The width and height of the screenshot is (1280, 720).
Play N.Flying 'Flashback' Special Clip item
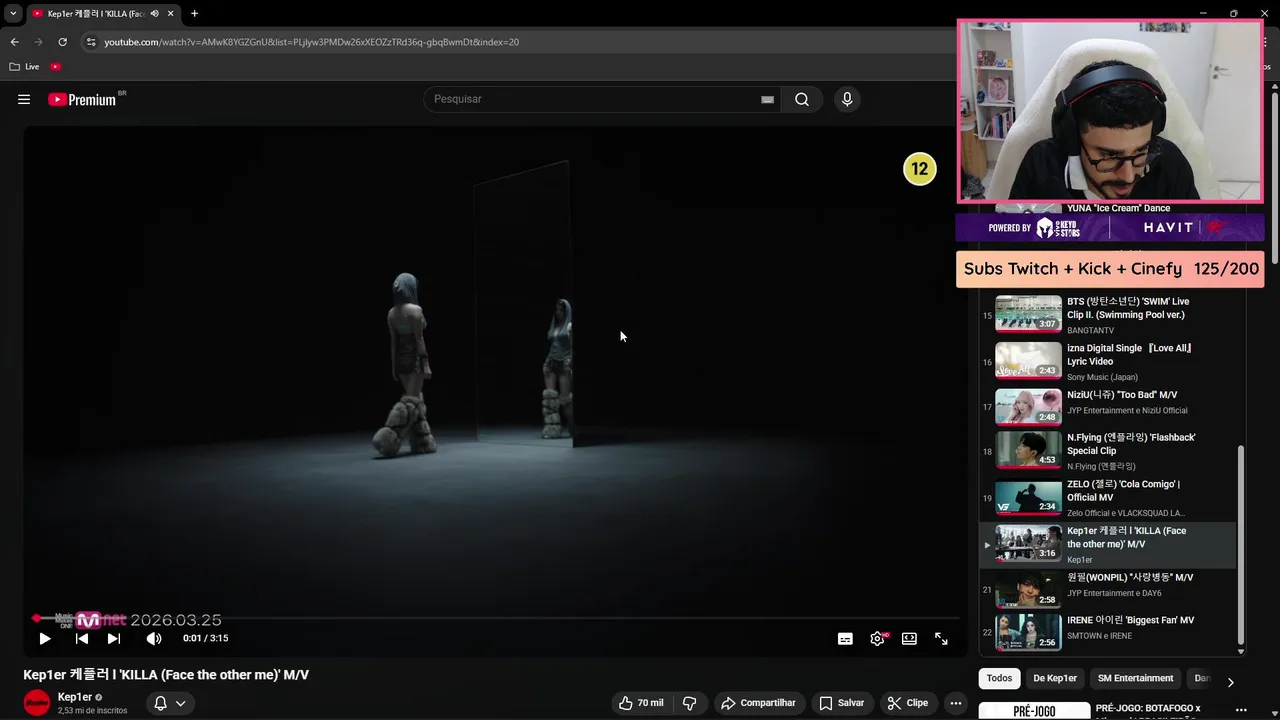click(x=1107, y=450)
